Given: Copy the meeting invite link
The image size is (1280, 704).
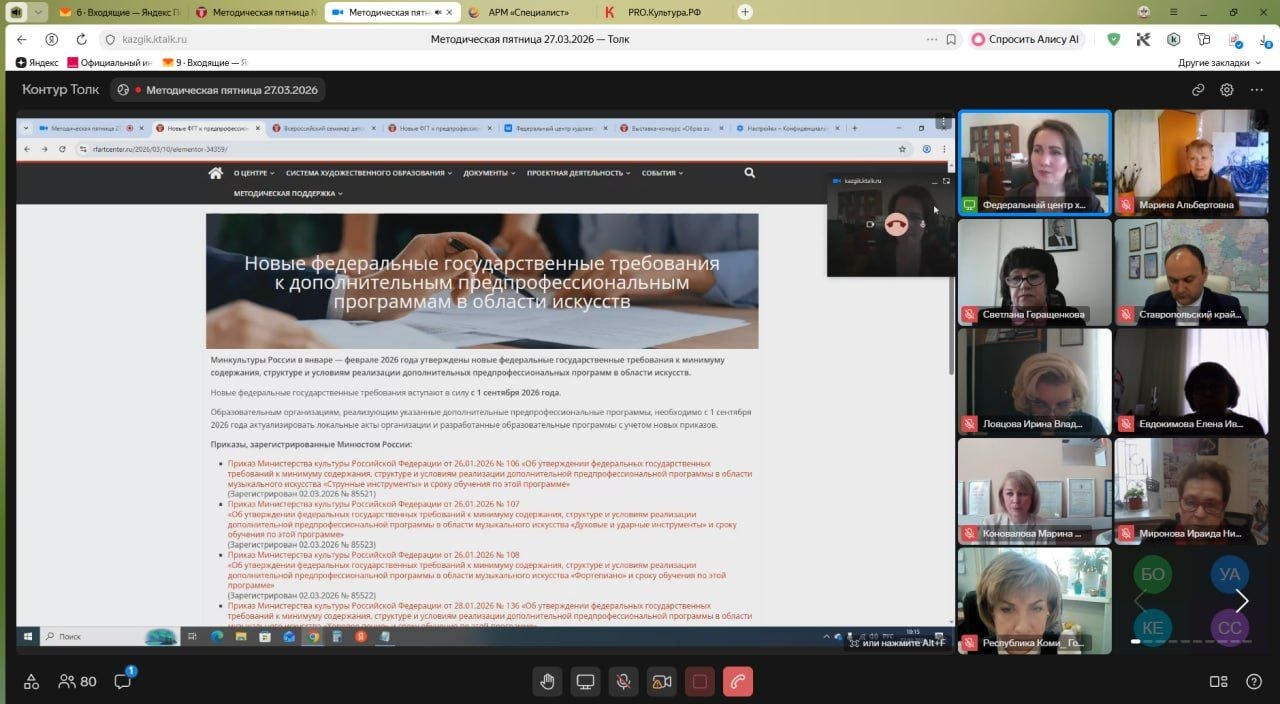Looking at the screenshot, I should (1198, 90).
